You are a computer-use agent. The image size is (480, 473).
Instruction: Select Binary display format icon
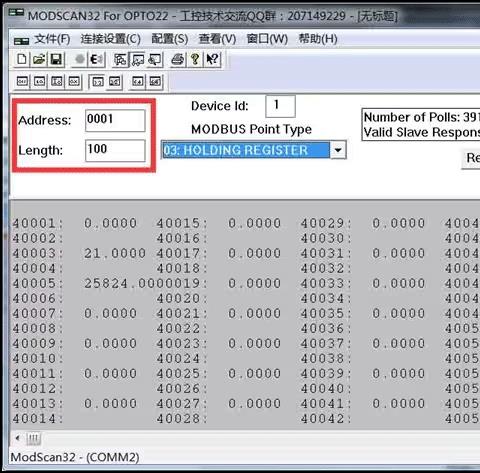point(22,81)
